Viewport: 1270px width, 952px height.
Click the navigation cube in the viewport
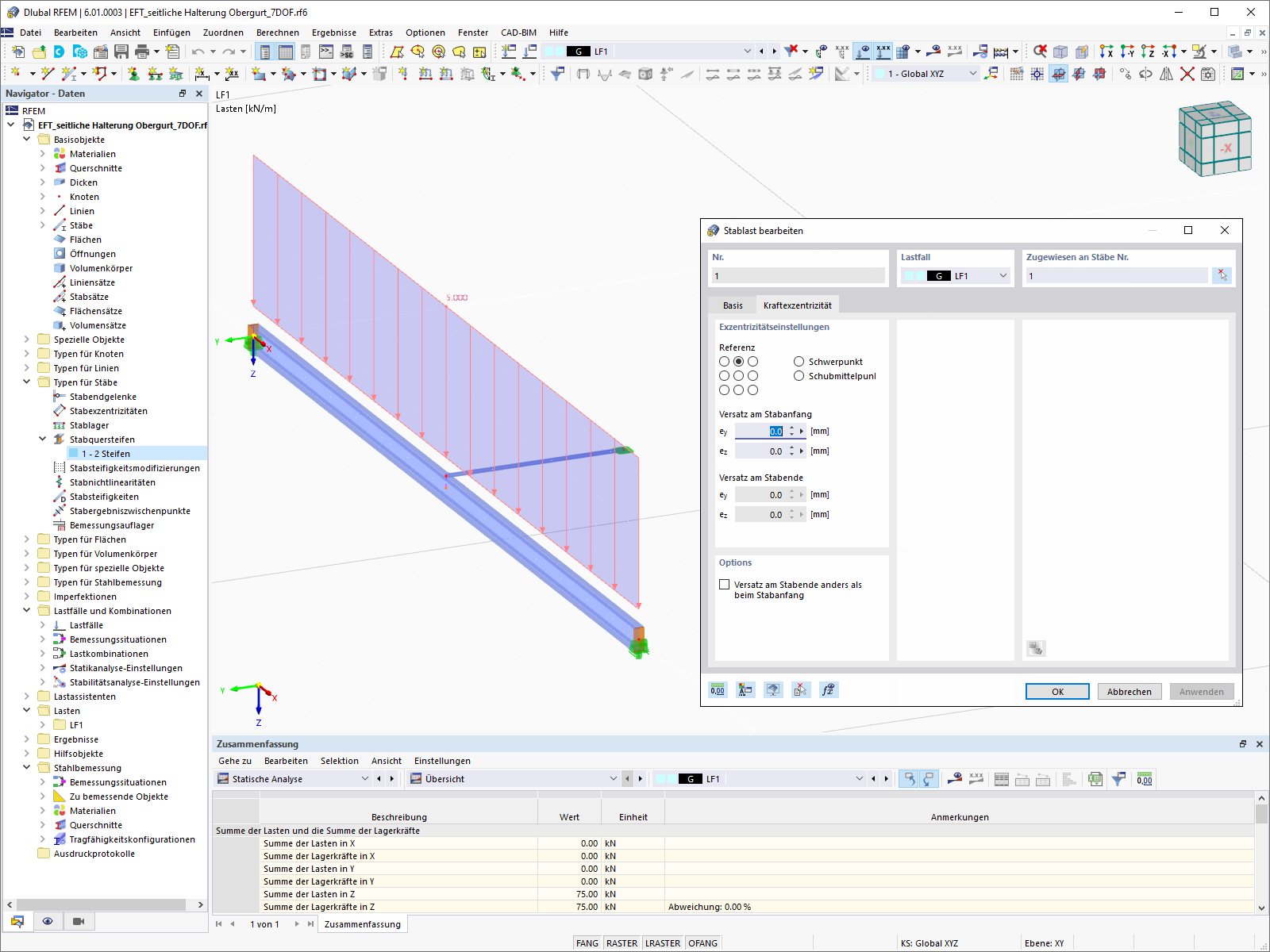(x=1214, y=139)
